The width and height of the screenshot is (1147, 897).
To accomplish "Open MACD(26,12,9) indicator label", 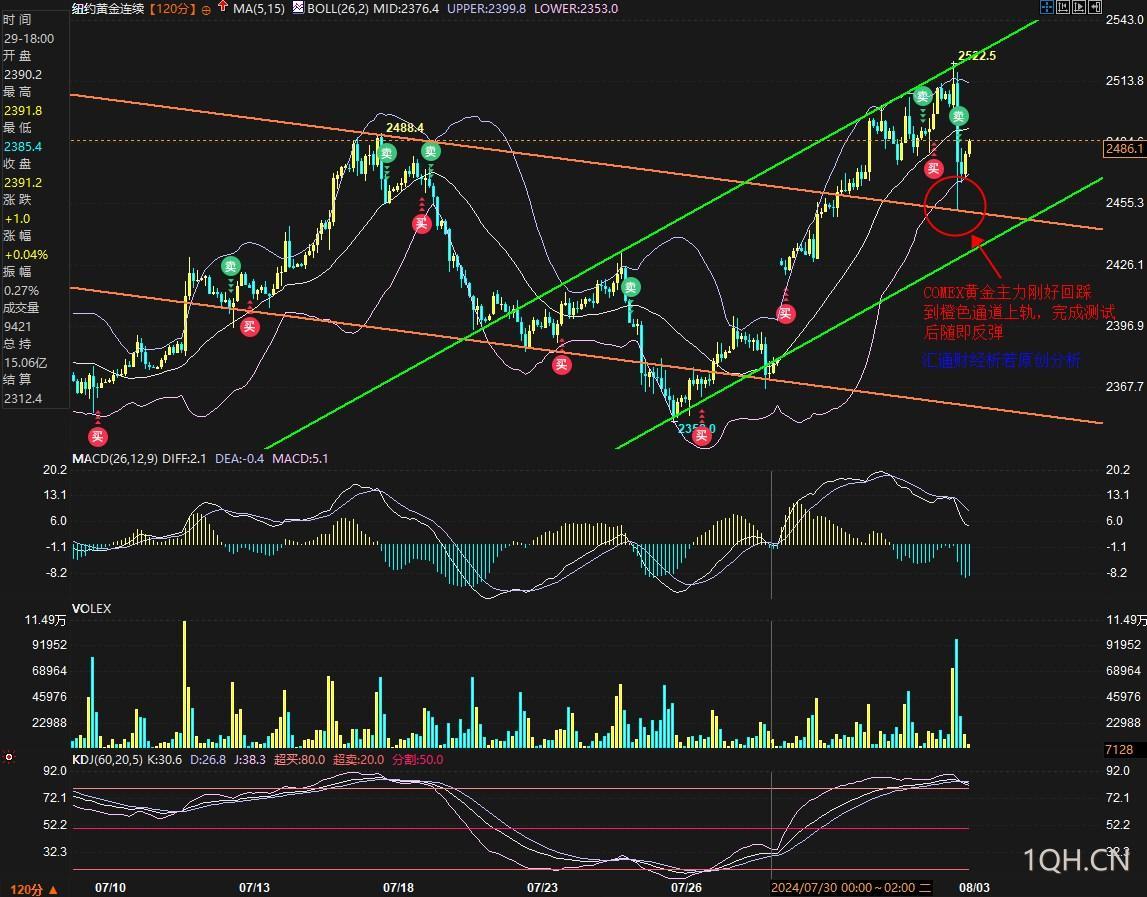I will pyautogui.click(x=115, y=459).
